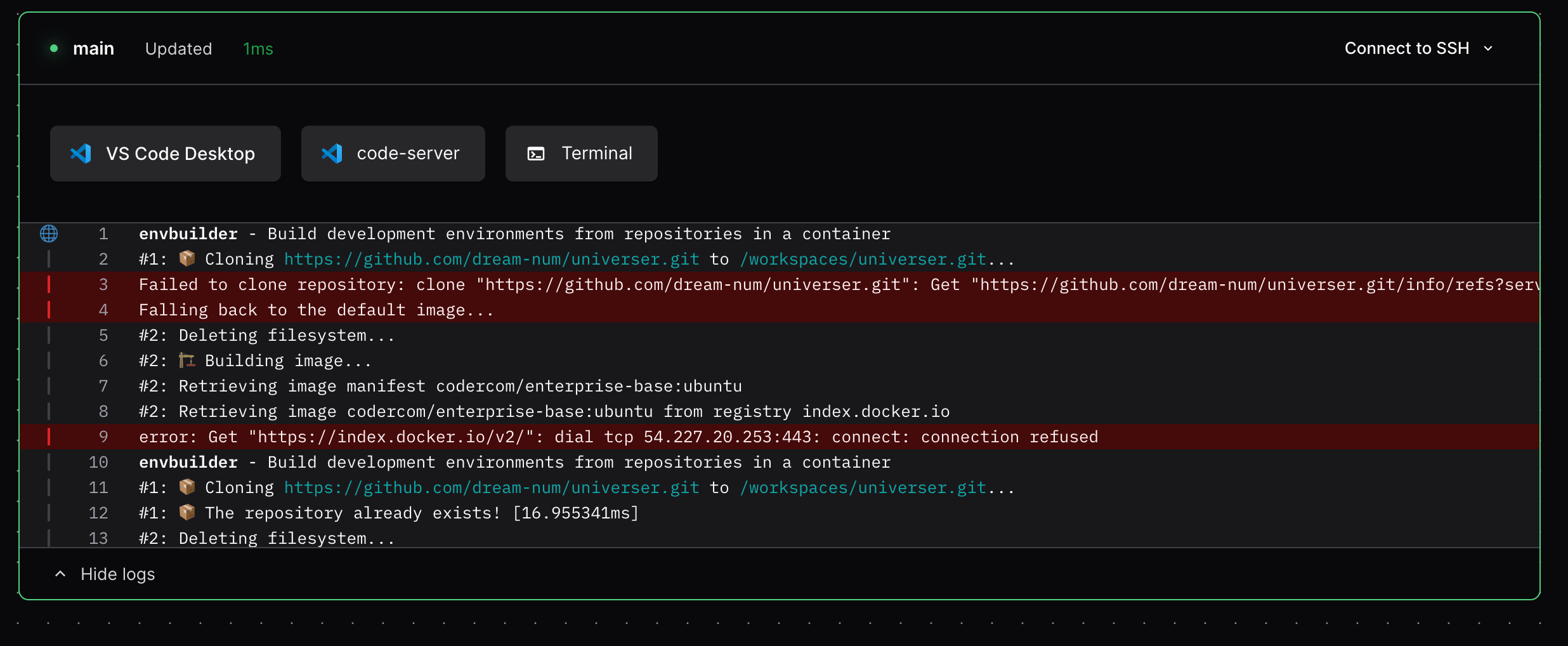The width and height of the screenshot is (1568, 646).
Task: Click the VS Code logo on VS Code Desktop button
Action: coord(81,154)
